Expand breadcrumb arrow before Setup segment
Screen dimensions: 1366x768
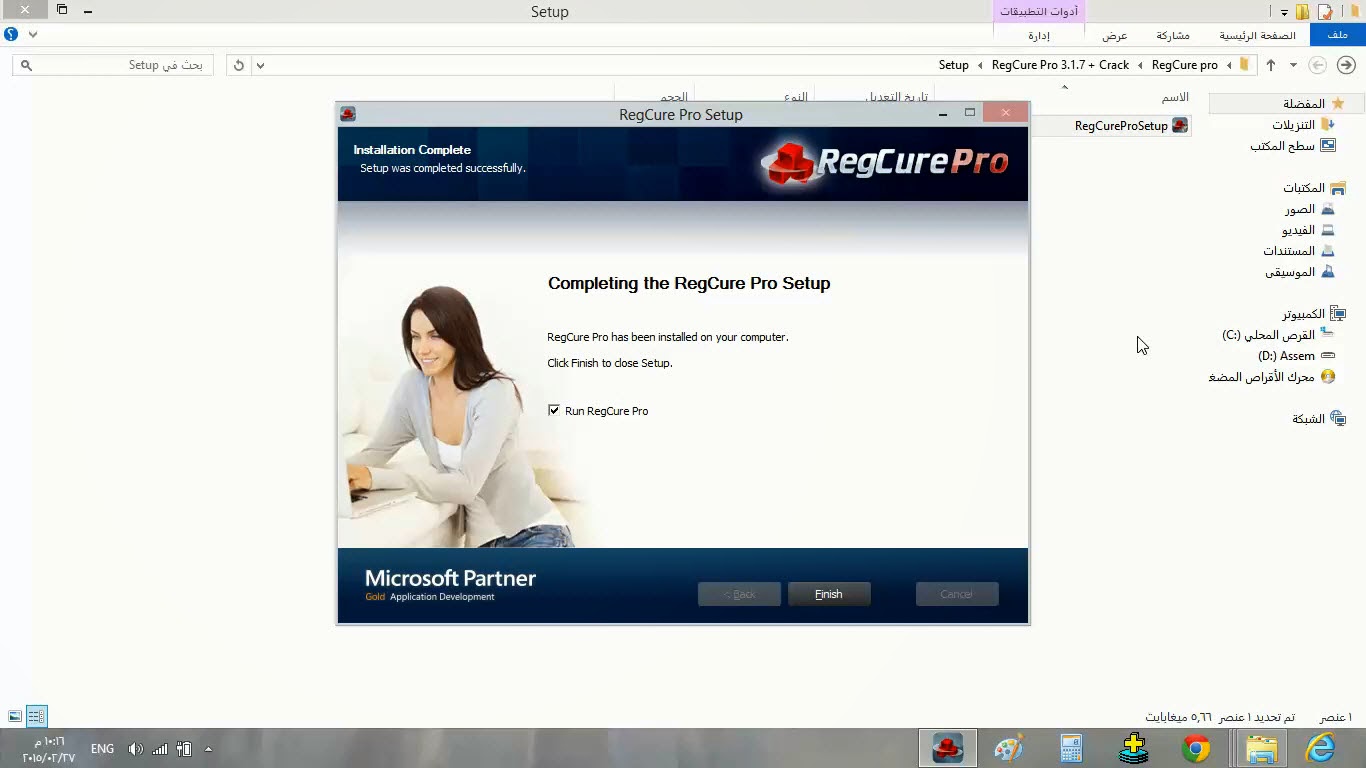point(980,65)
